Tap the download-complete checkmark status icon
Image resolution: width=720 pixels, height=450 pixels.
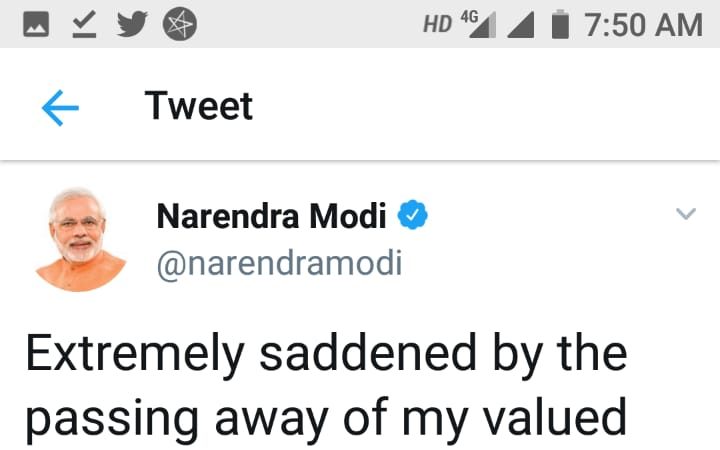80,24
